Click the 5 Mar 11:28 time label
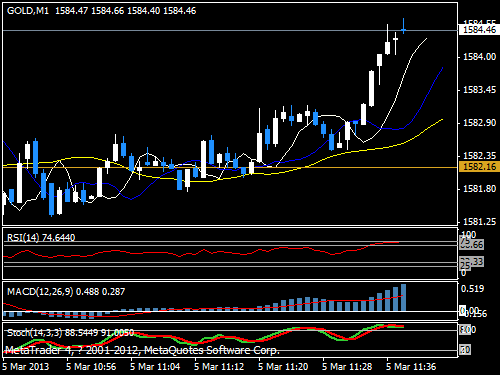This screenshot has height=375, width=500. pyautogui.click(x=347, y=367)
